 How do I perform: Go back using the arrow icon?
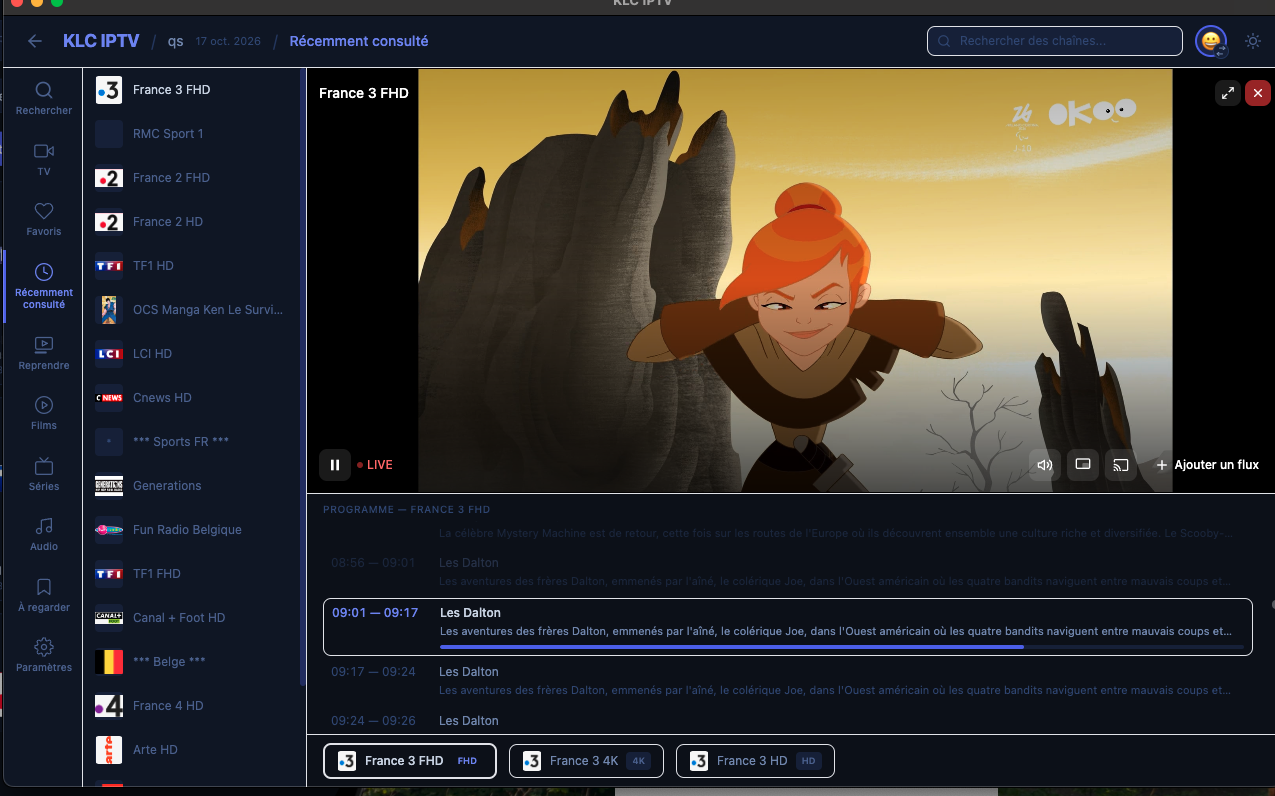(35, 41)
